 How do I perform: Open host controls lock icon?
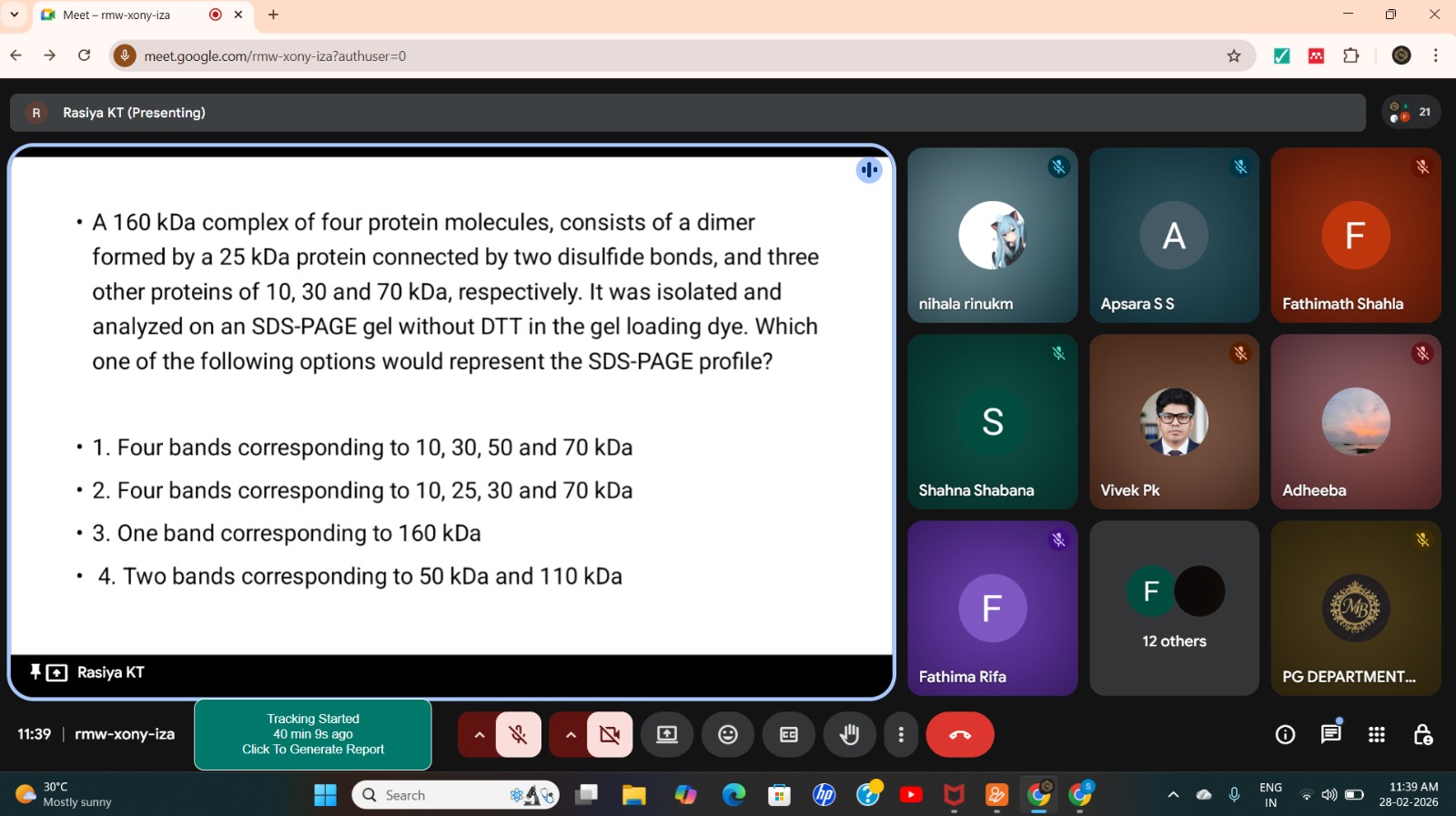[1422, 734]
